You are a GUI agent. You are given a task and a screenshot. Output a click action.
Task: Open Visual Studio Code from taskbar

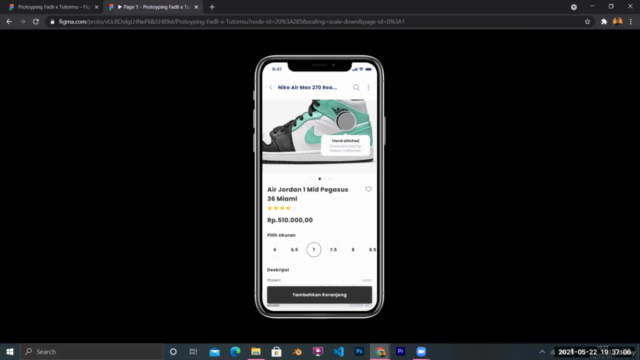[338, 351]
